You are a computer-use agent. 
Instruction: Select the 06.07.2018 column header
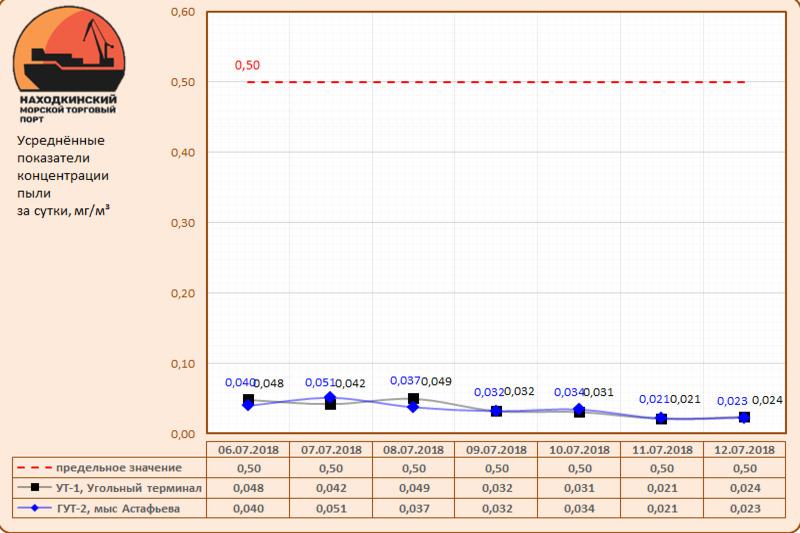247,450
